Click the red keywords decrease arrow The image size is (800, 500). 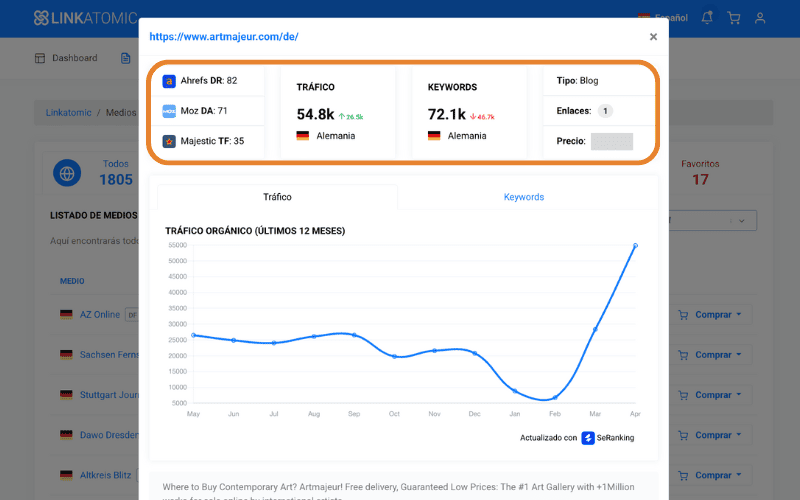pos(473,117)
